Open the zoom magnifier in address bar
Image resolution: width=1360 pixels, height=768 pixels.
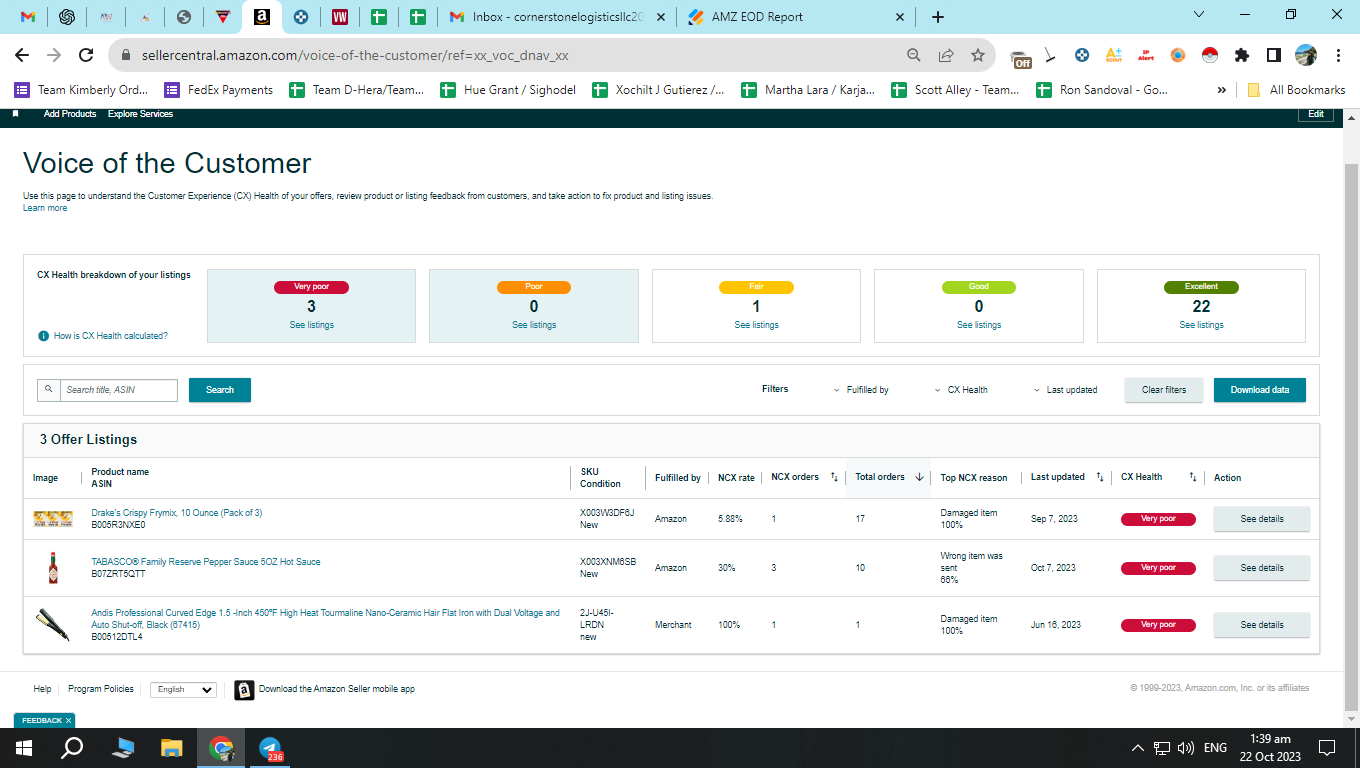[x=914, y=55]
